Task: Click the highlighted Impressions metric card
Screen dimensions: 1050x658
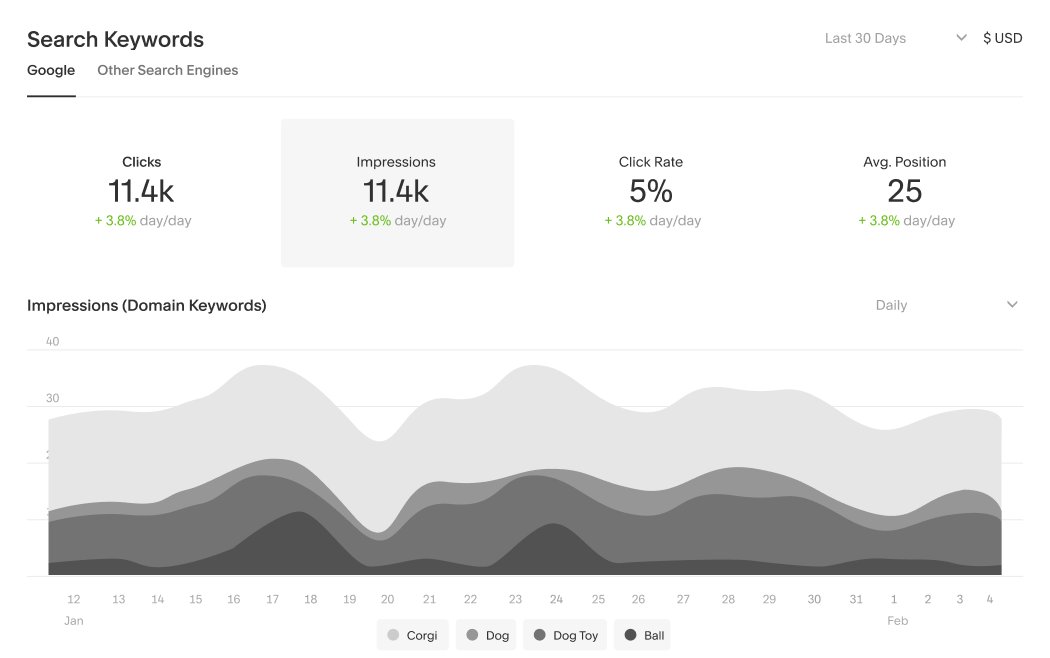Action: pyautogui.click(x=397, y=190)
